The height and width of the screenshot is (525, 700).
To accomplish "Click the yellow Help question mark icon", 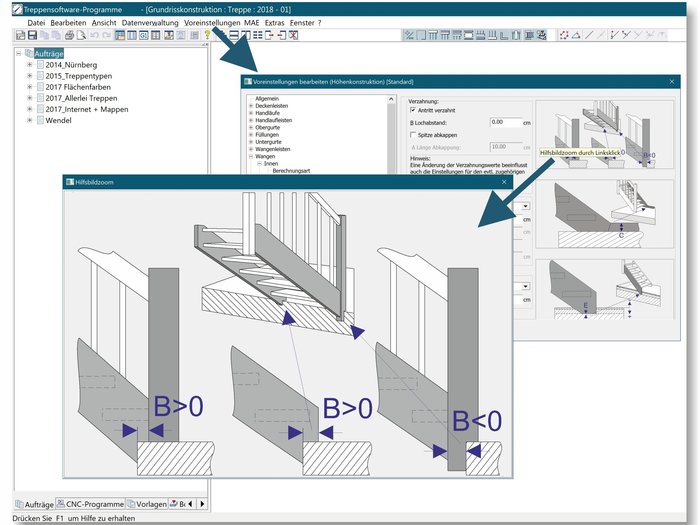I will pos(206,35).
